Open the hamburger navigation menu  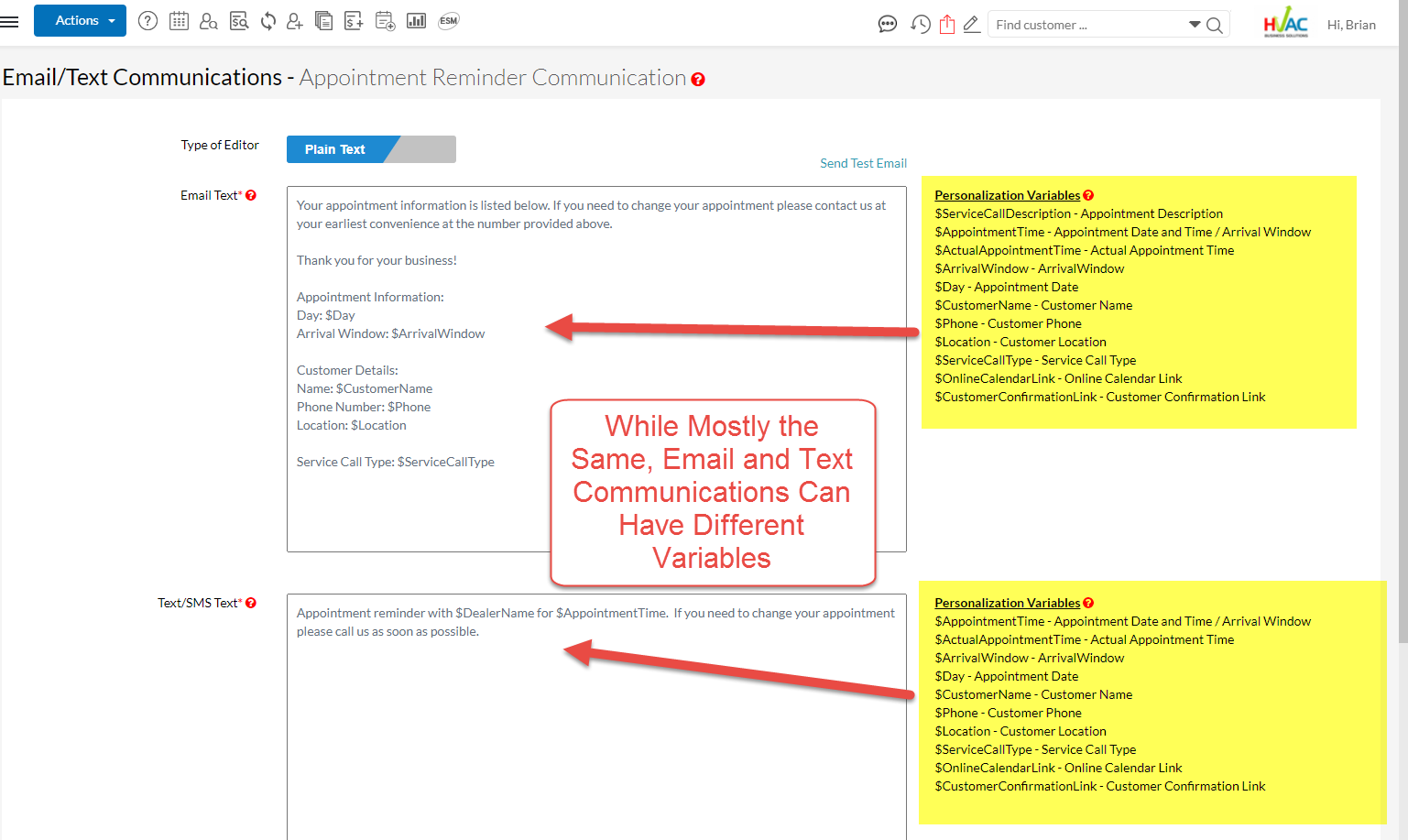click(10, 21)
